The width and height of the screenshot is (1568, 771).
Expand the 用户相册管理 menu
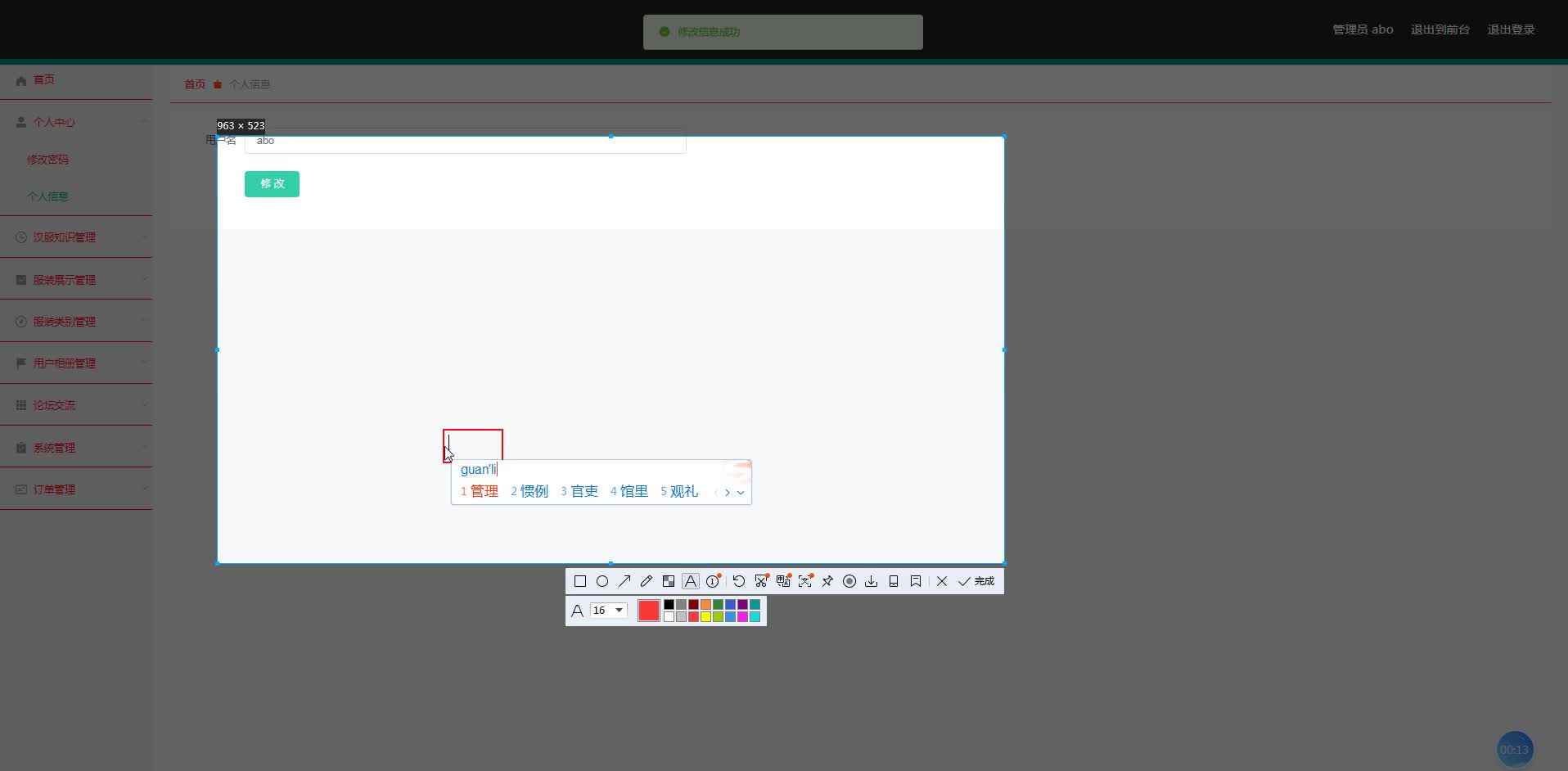76,363
